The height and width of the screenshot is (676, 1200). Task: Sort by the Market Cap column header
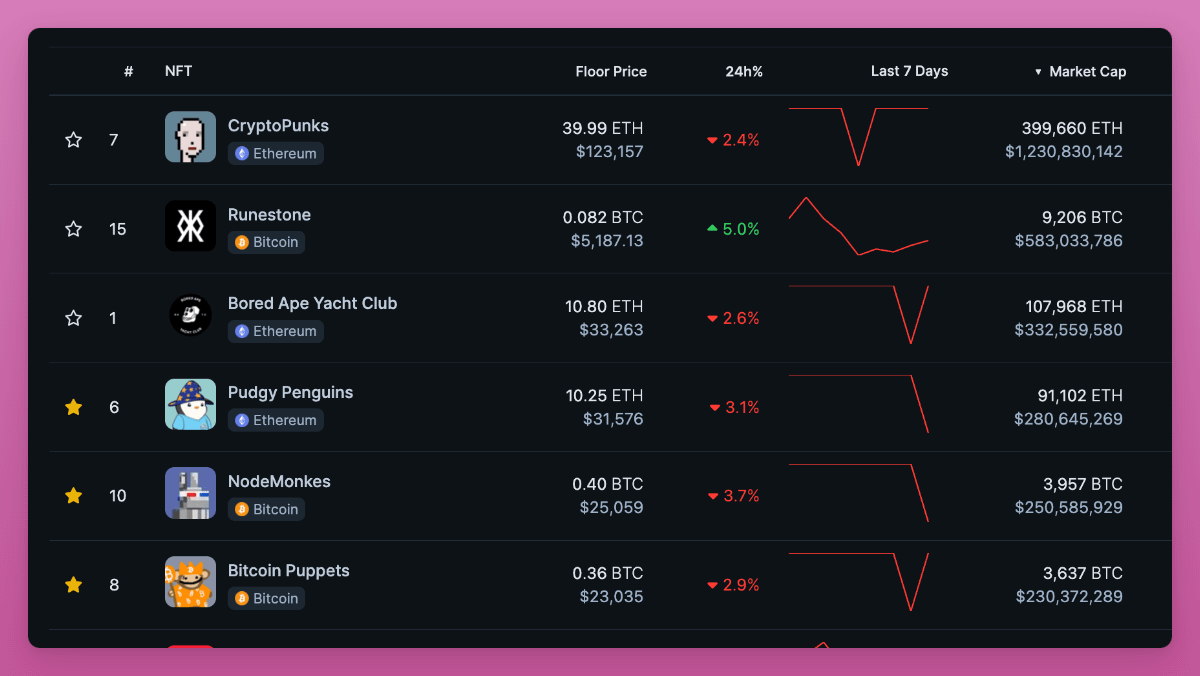pos(1086,72)
